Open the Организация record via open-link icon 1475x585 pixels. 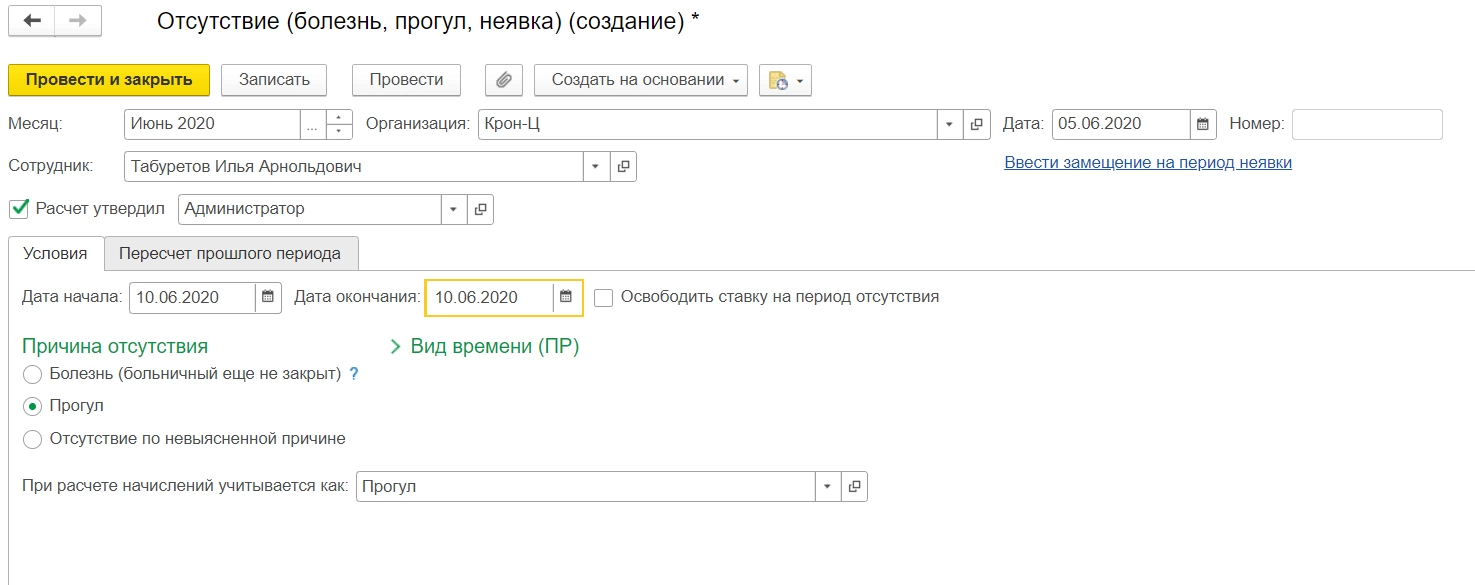tap(977, 125)
